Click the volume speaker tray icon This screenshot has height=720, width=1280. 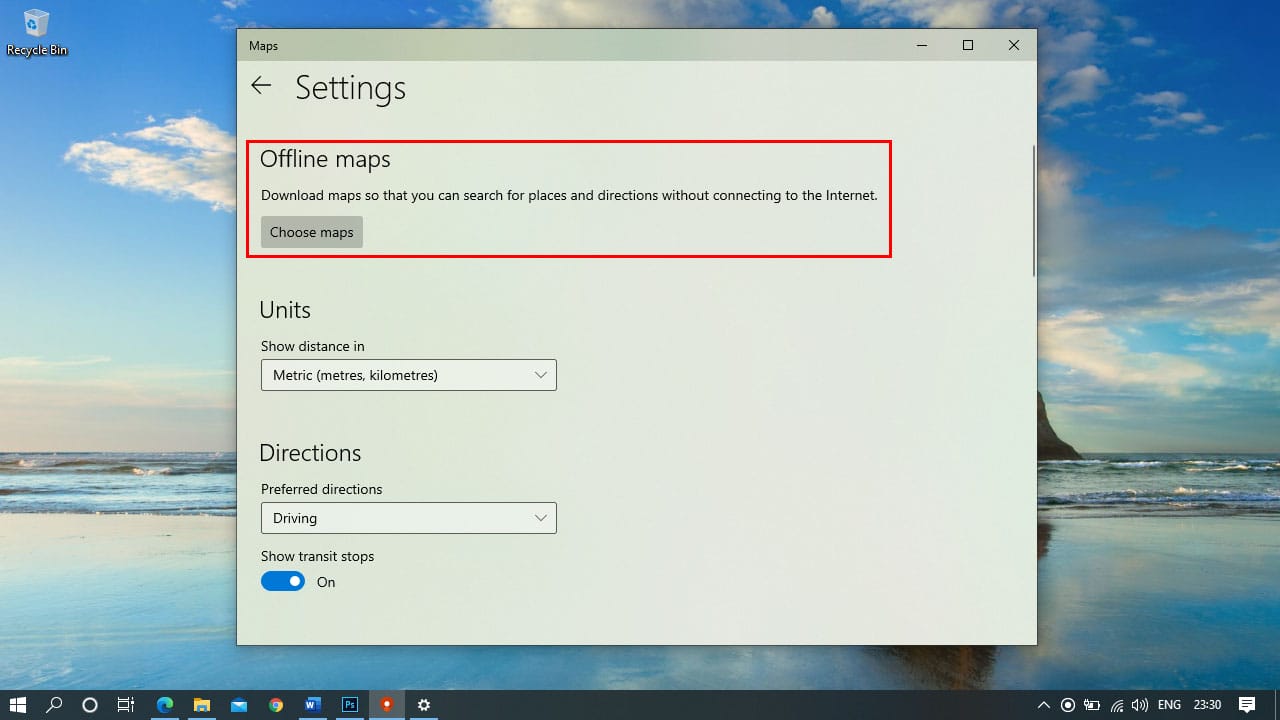tap(1140, 705)
